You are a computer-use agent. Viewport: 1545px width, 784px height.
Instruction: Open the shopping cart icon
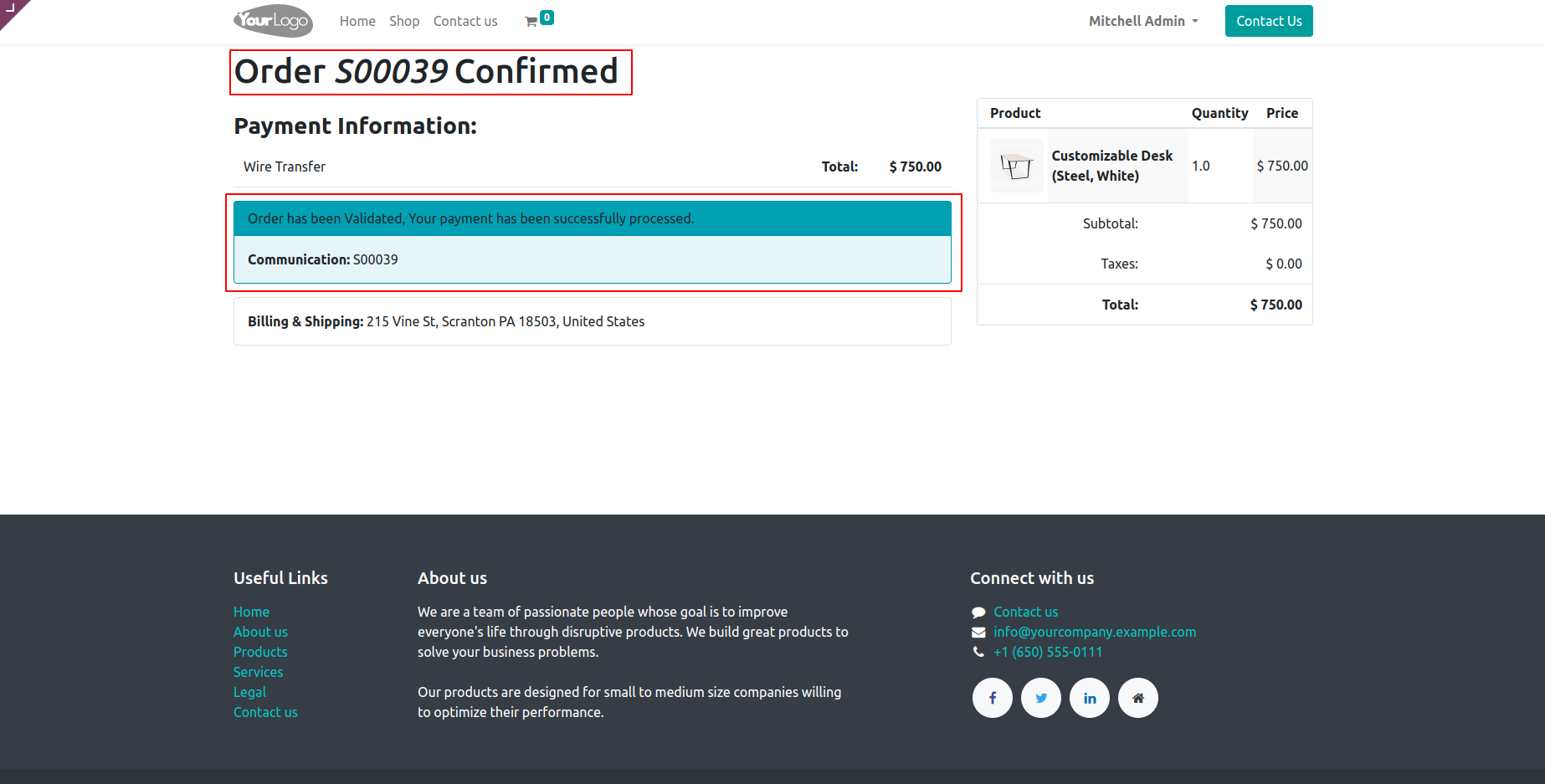(x=532, y=22)
